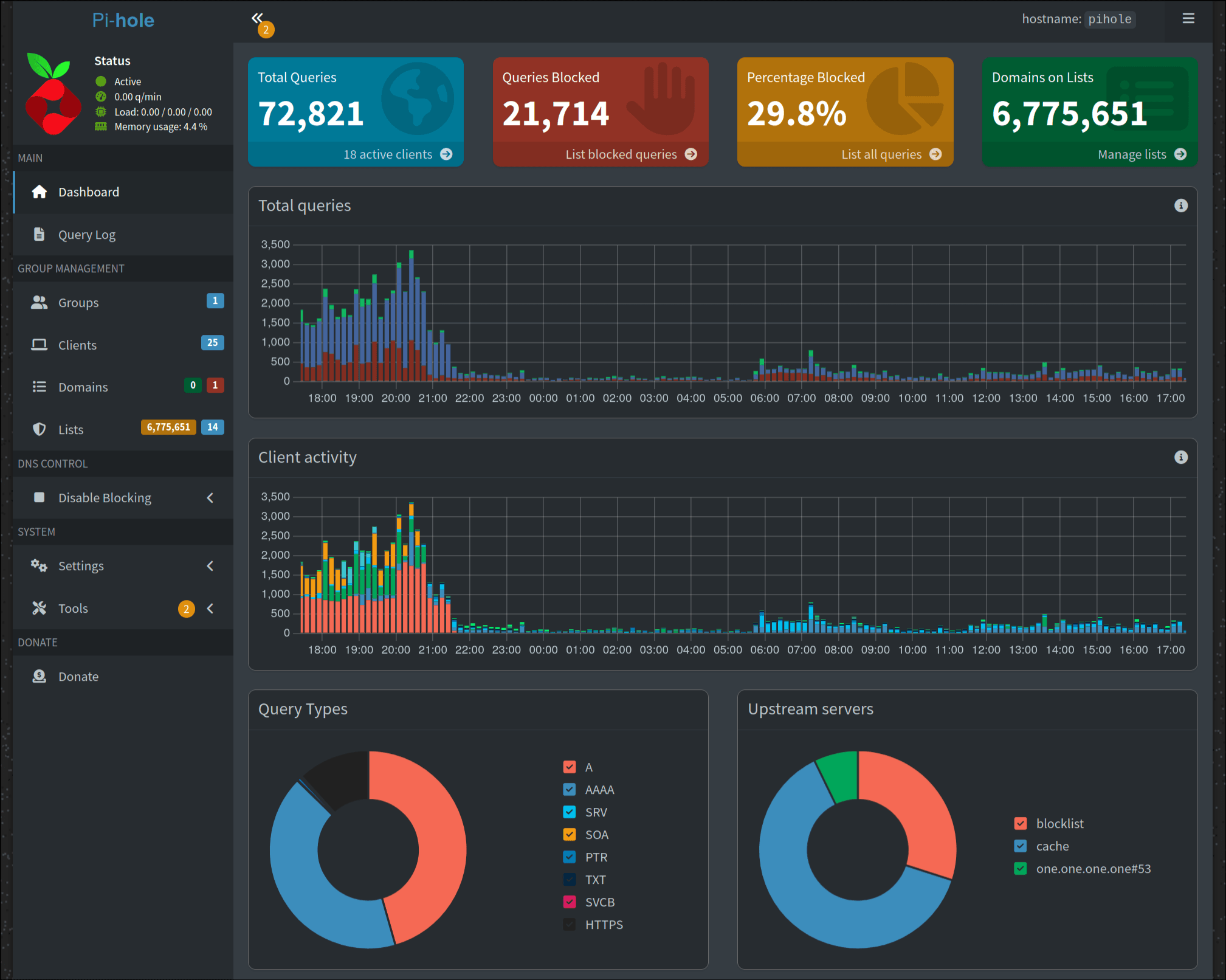Uncheck the SOA query type
The image size is (1226, 980).
click(x=570, y=834)
